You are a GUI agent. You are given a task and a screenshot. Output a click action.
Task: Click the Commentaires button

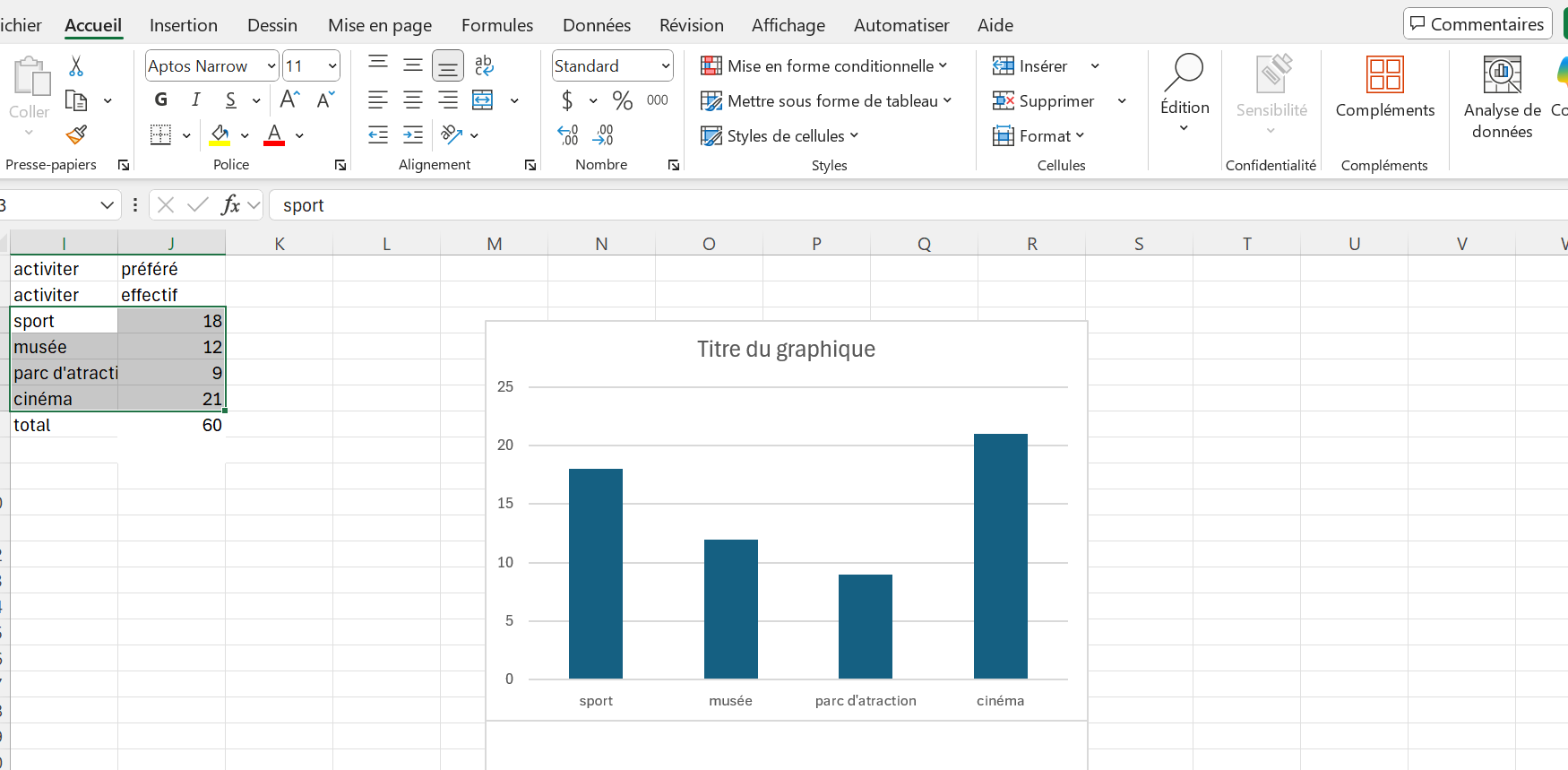click(1477, 24)
